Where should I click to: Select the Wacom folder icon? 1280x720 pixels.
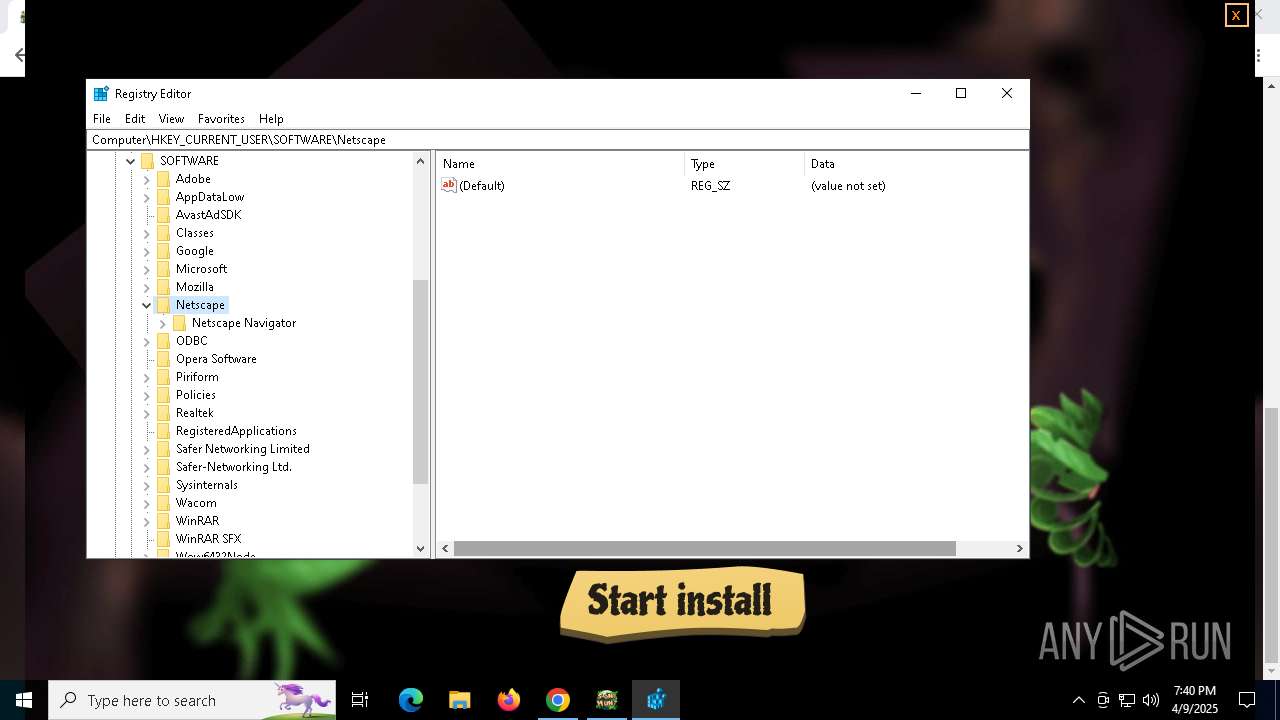tap(163, 503)
